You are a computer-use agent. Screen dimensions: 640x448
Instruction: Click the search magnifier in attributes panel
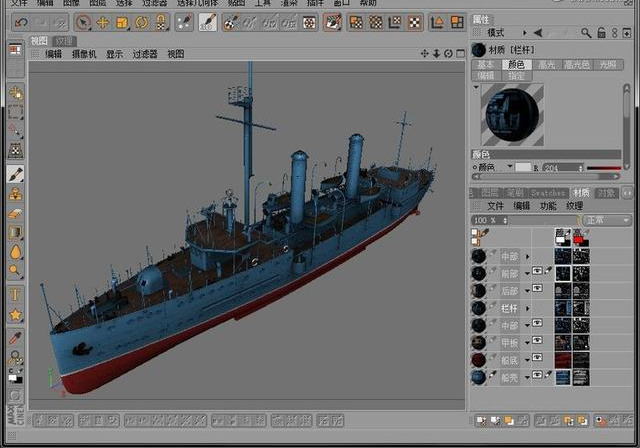[586, 33]
